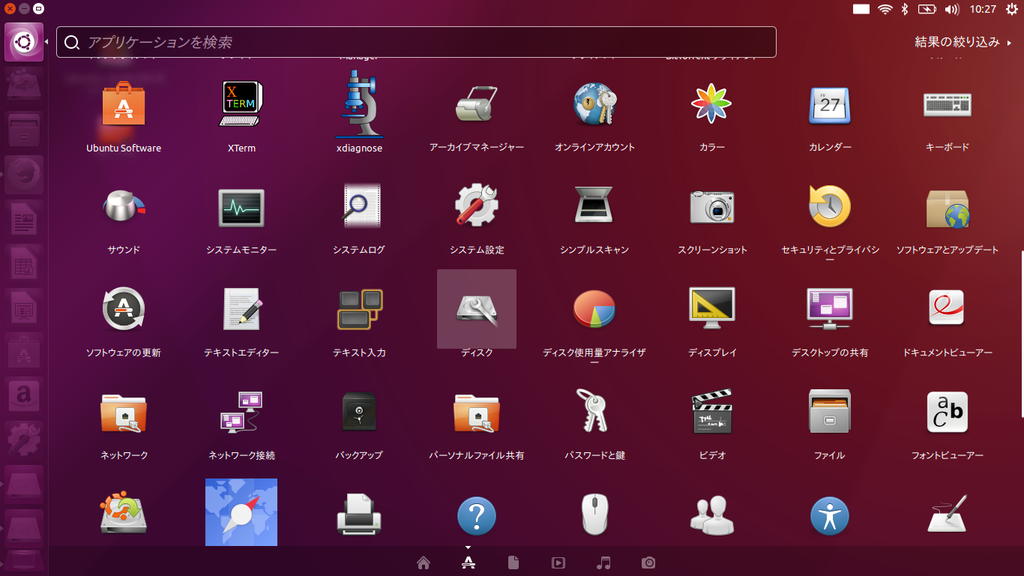
Task: Open the keyboard input indicator
Action: tap(861, 9)
